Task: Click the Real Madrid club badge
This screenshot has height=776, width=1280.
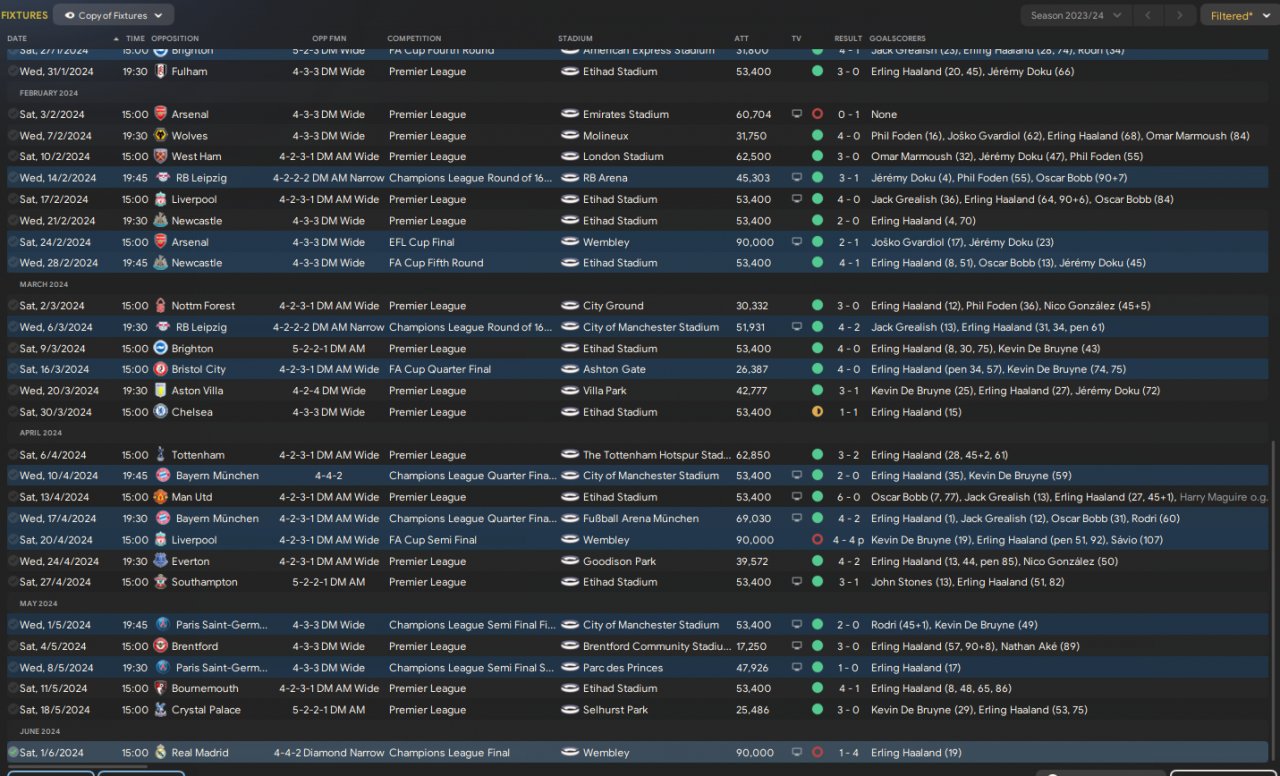Action: [x=160, y=753]
